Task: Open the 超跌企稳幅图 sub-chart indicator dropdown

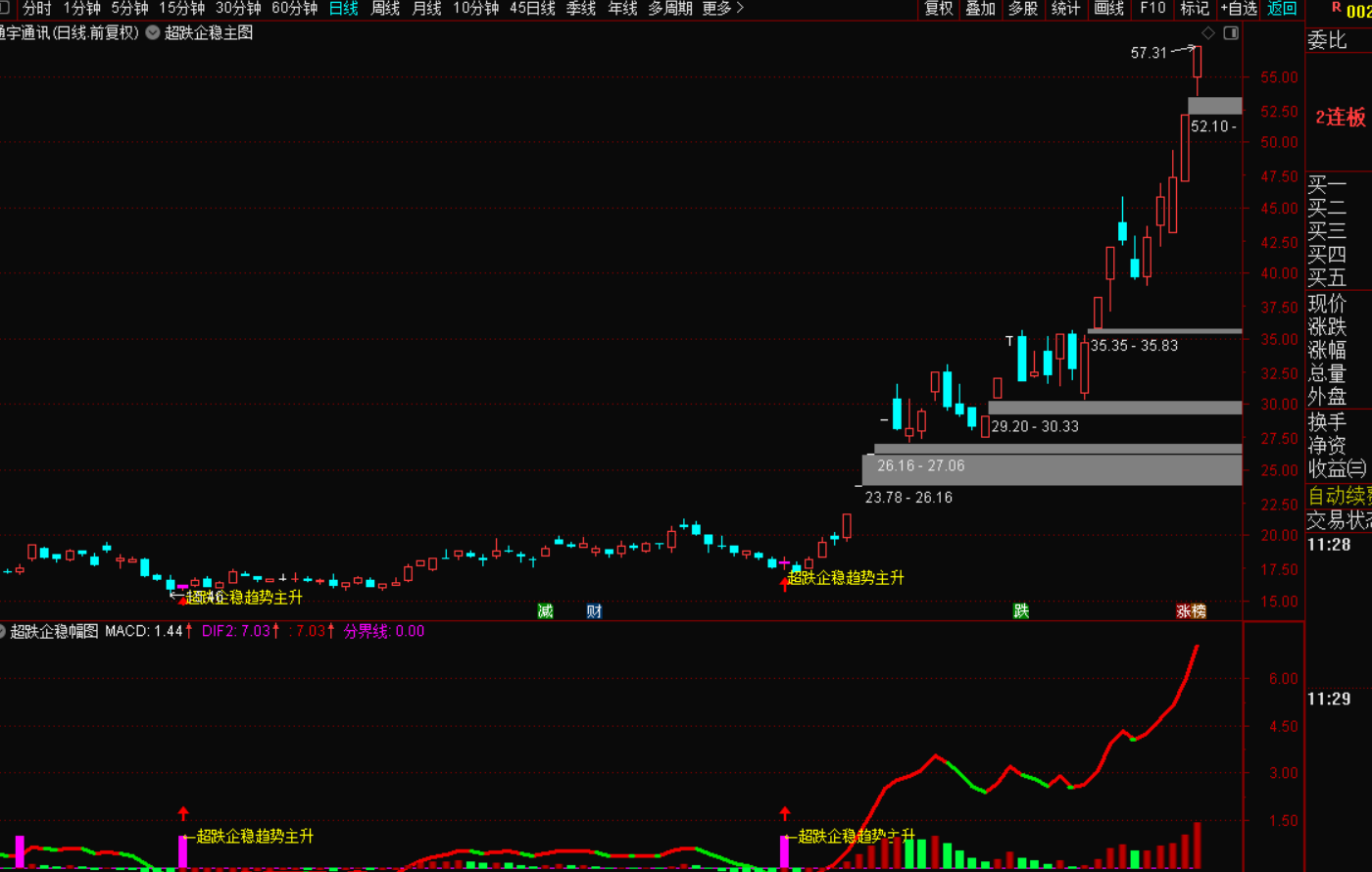Action: [3, 632]
